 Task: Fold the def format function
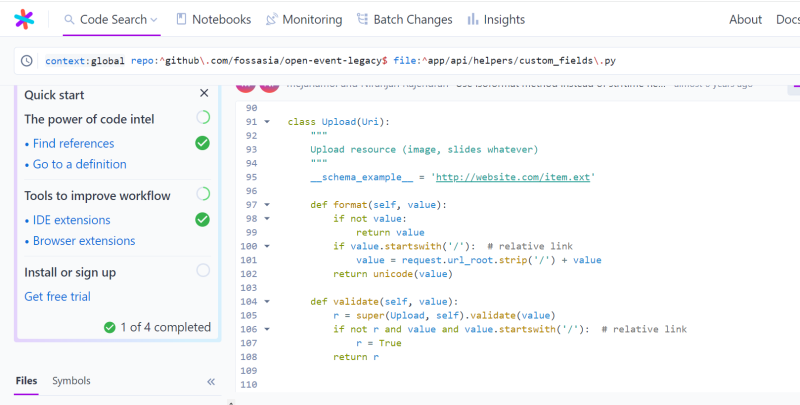[x=267, y=204]
